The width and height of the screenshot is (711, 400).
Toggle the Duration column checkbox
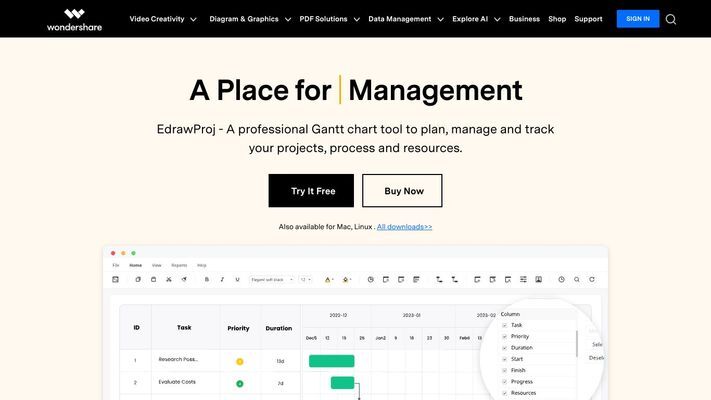504,348
